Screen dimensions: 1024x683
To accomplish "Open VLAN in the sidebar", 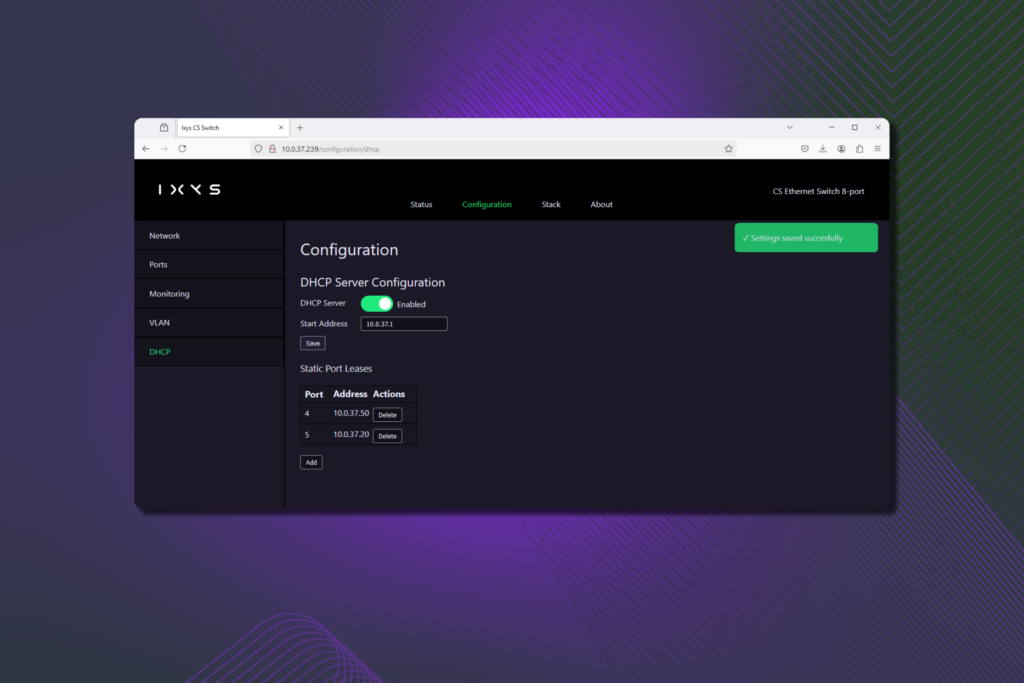I will (x=210, y=323).
